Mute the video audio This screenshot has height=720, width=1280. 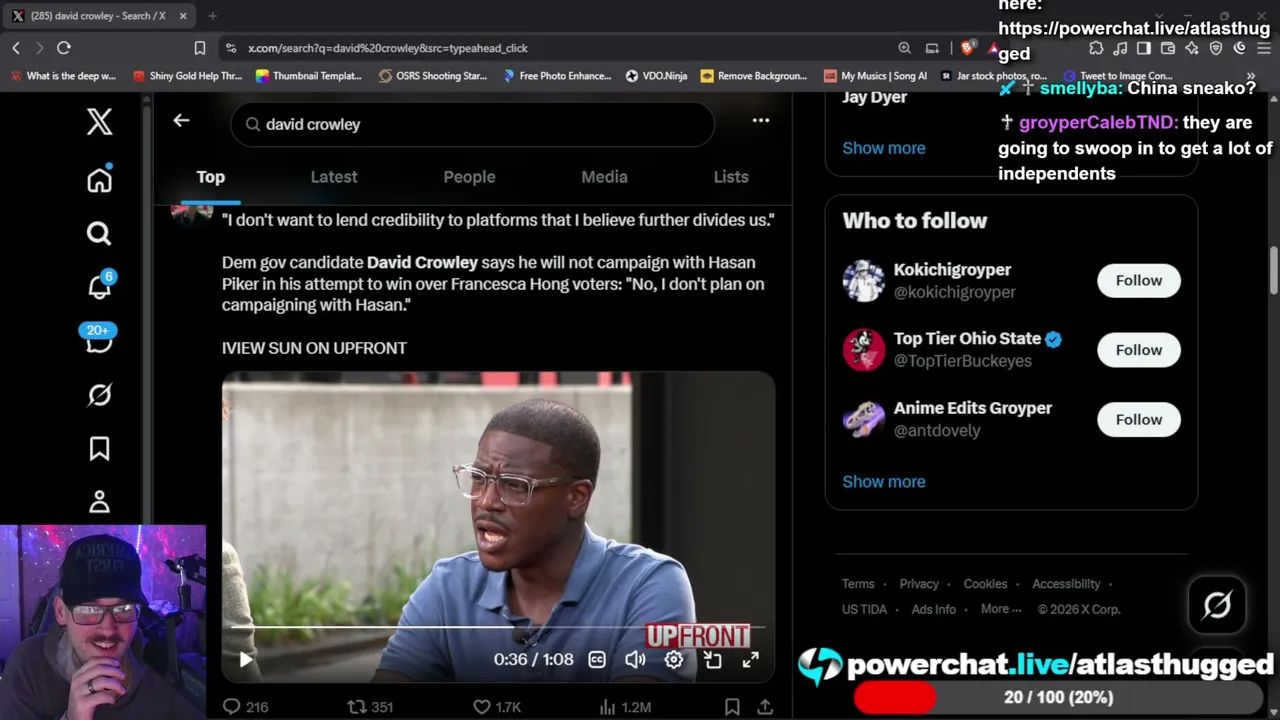tap(635, 659)
